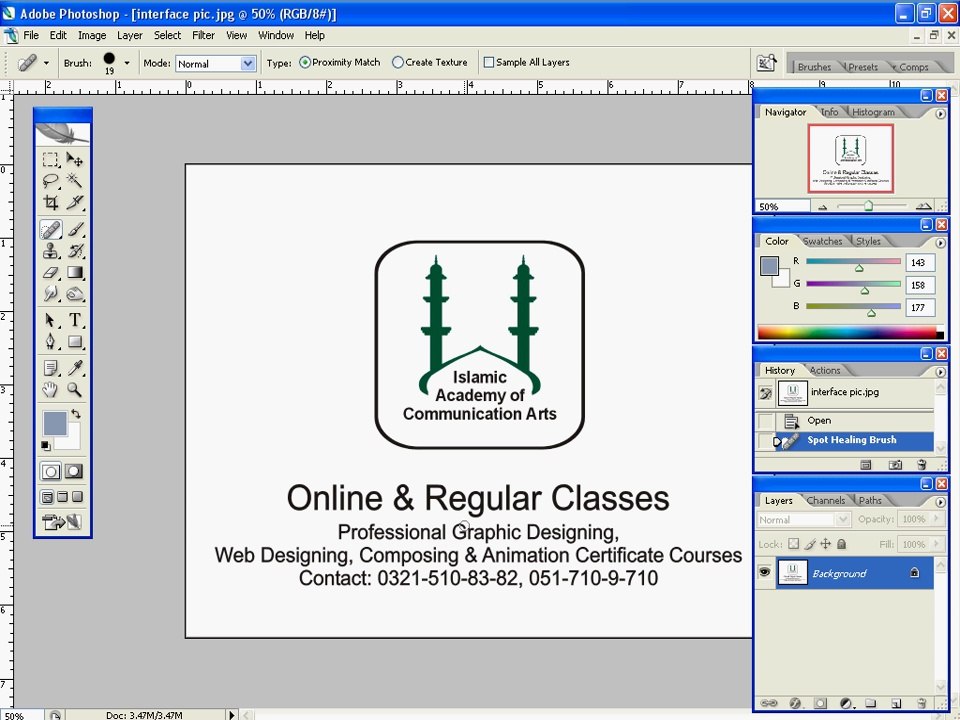Select the Open history state
The image size is (960, 720).
click(x=854, y=421)
